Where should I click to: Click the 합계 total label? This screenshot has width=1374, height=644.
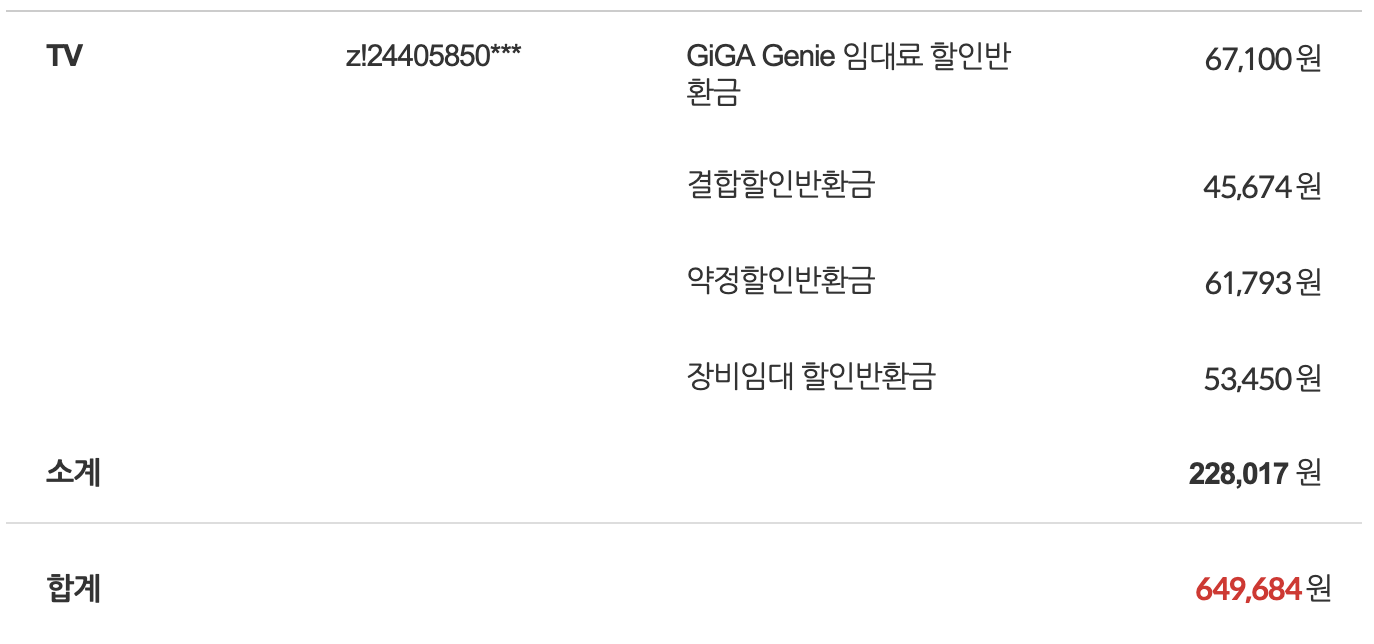[x=73, y=588]
